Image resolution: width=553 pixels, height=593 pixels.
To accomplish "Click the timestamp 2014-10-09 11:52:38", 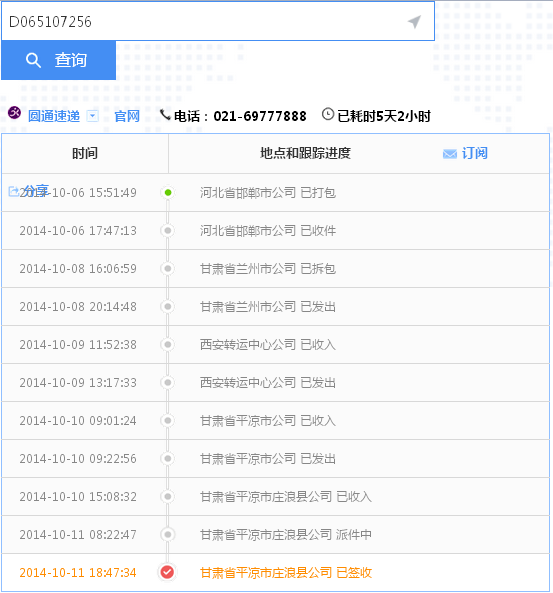I will 78,345.
